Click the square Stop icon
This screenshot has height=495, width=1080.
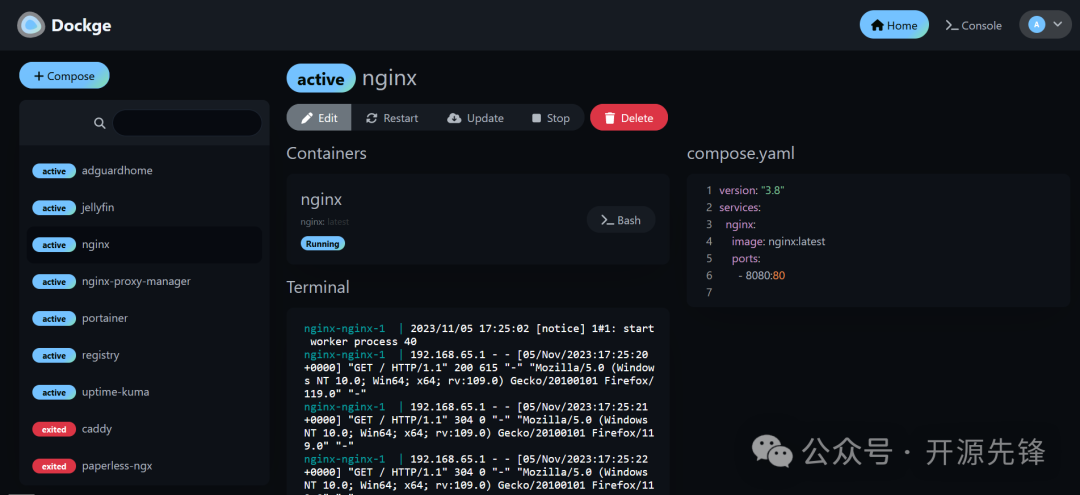pos(537,118)
